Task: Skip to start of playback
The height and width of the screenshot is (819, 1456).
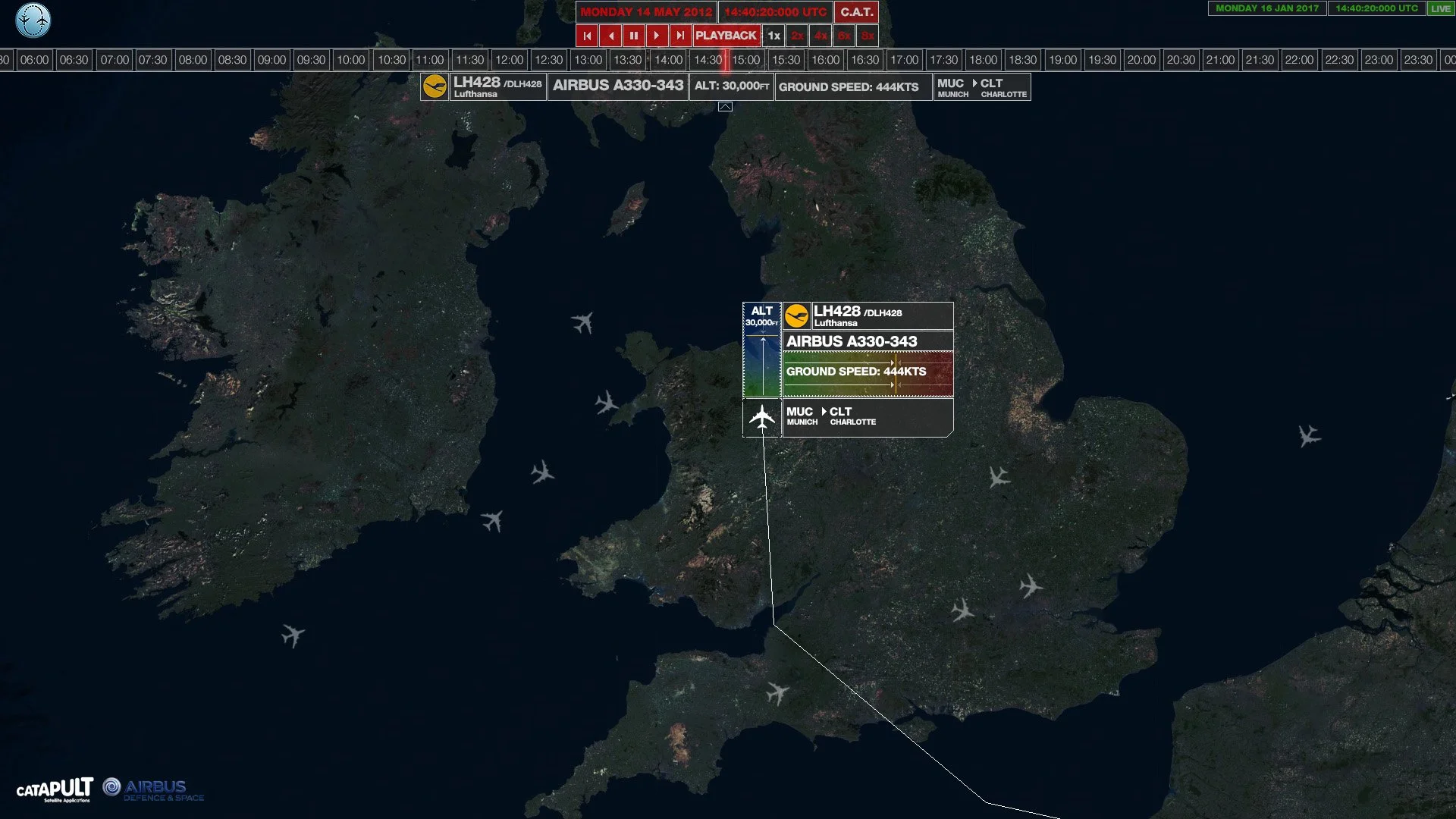Action: (x=587, y=36)
